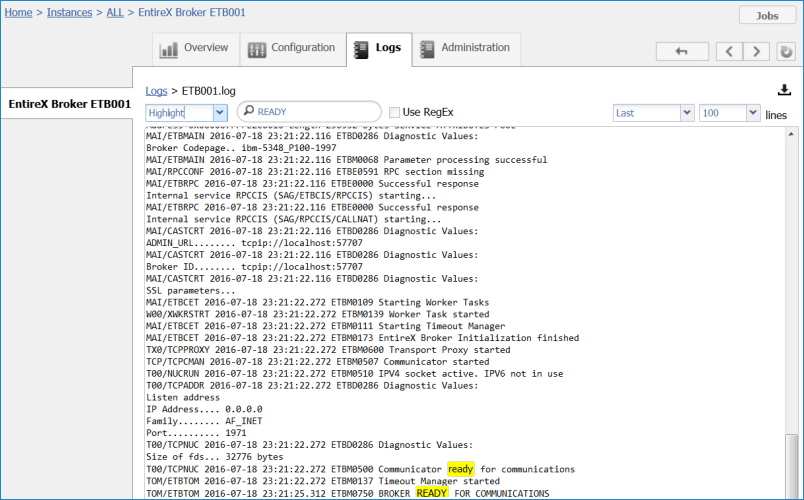Select the Logs tab
This screenshot has width=804, height=500.
pyautogui.click(x=379, y=49)
